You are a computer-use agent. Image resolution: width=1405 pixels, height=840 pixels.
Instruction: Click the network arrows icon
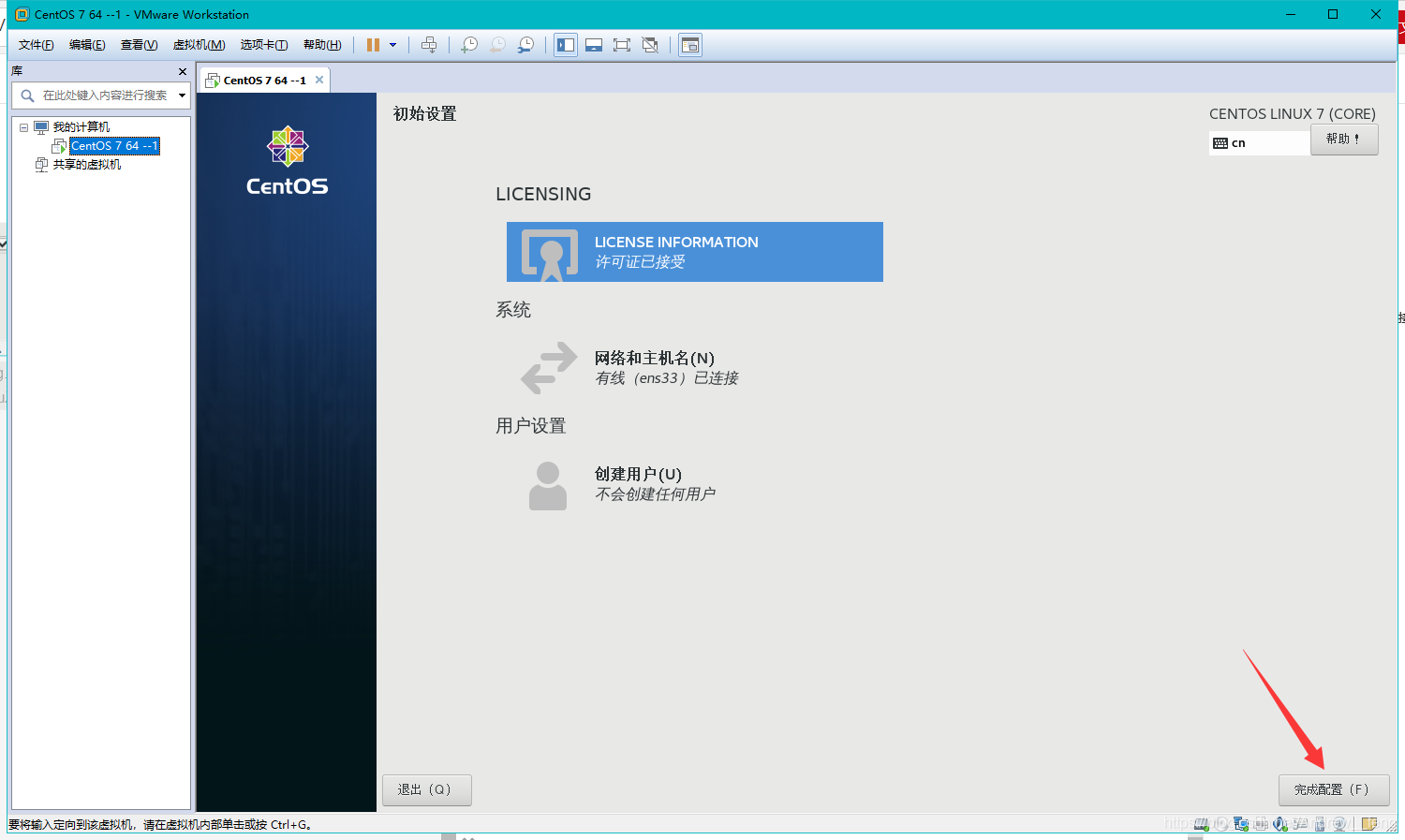549,368
